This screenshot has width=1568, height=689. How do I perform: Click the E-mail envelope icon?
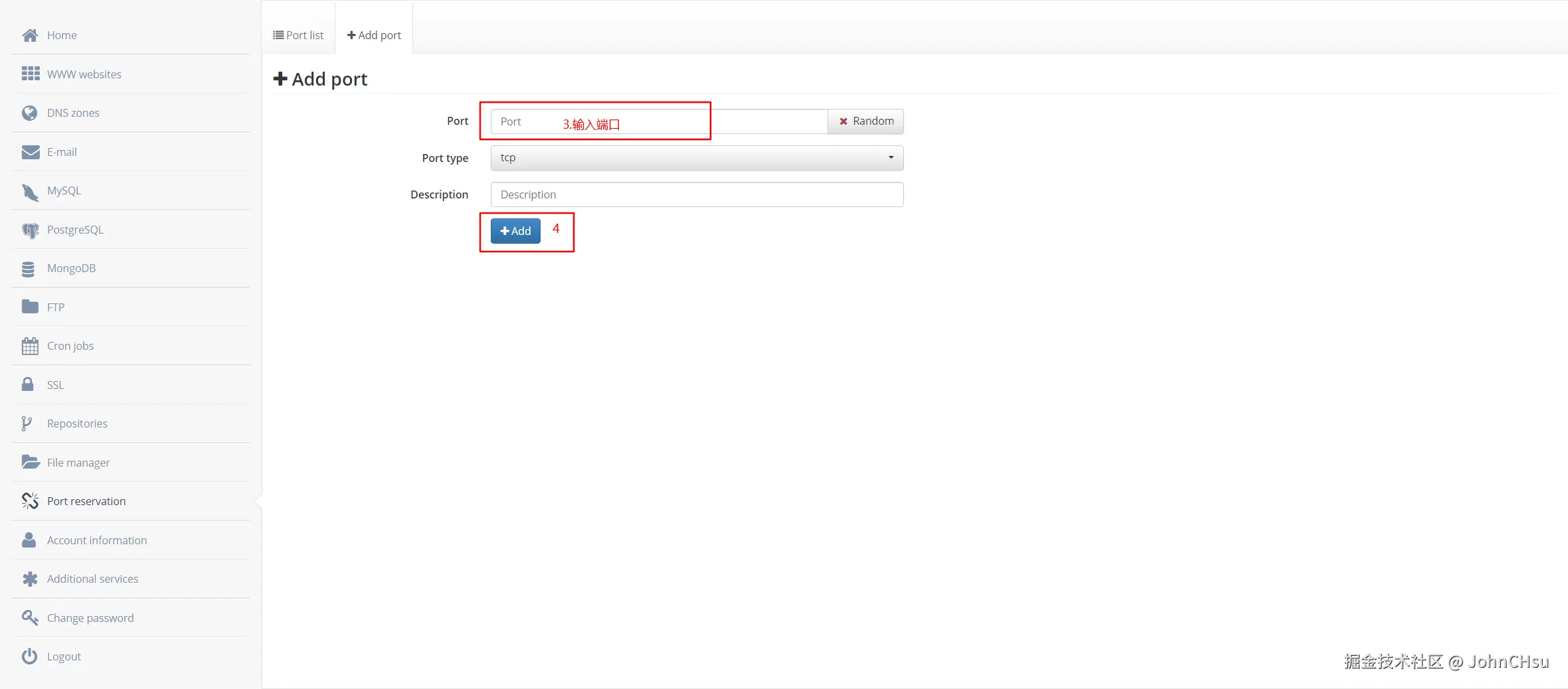[x=31, y=152]
